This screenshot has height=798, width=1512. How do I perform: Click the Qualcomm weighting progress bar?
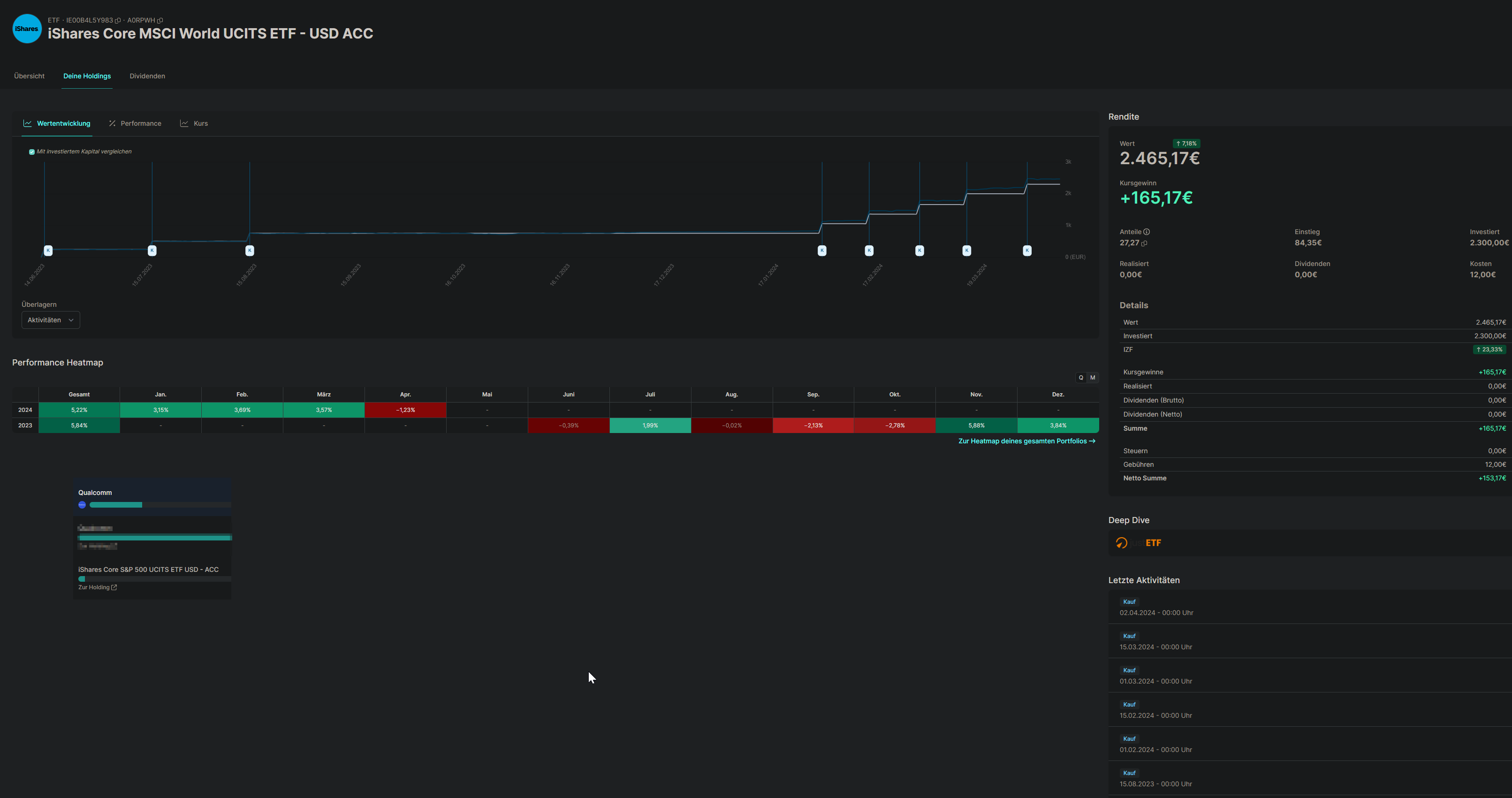point(115,505)
